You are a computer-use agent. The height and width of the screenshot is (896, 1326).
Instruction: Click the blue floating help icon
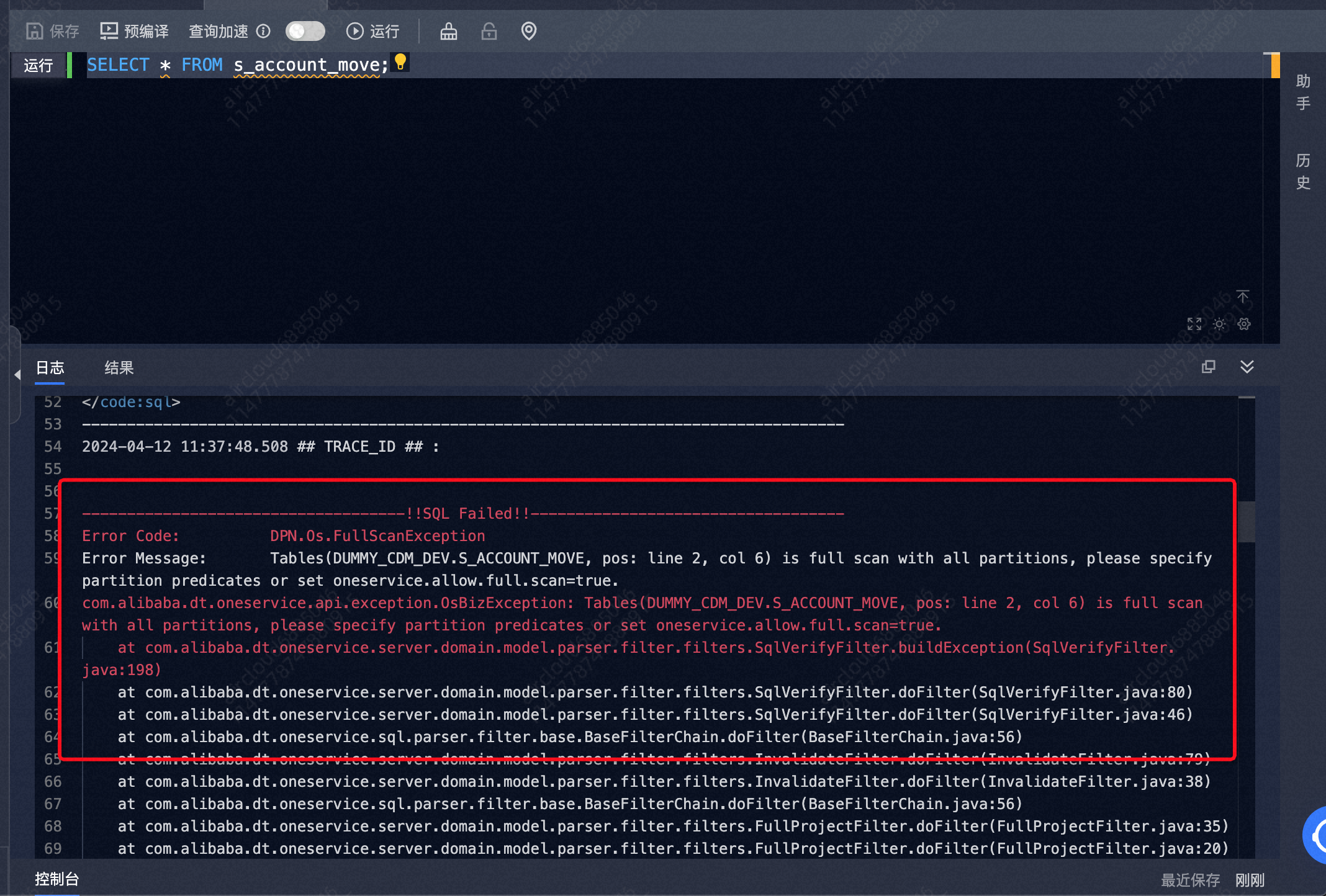1315,835
